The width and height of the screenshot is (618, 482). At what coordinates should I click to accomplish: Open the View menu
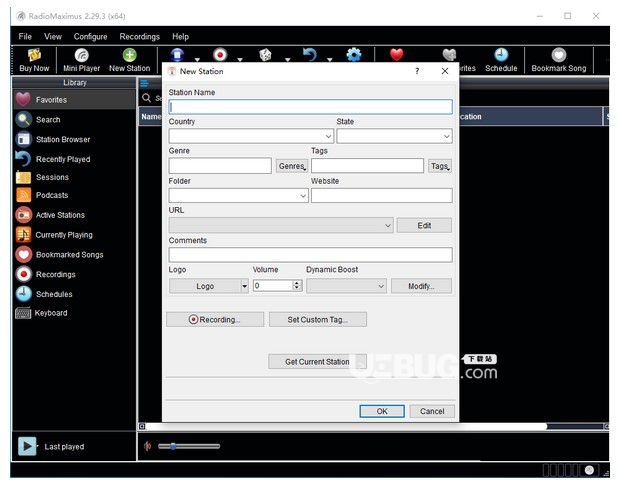point(53,37)
